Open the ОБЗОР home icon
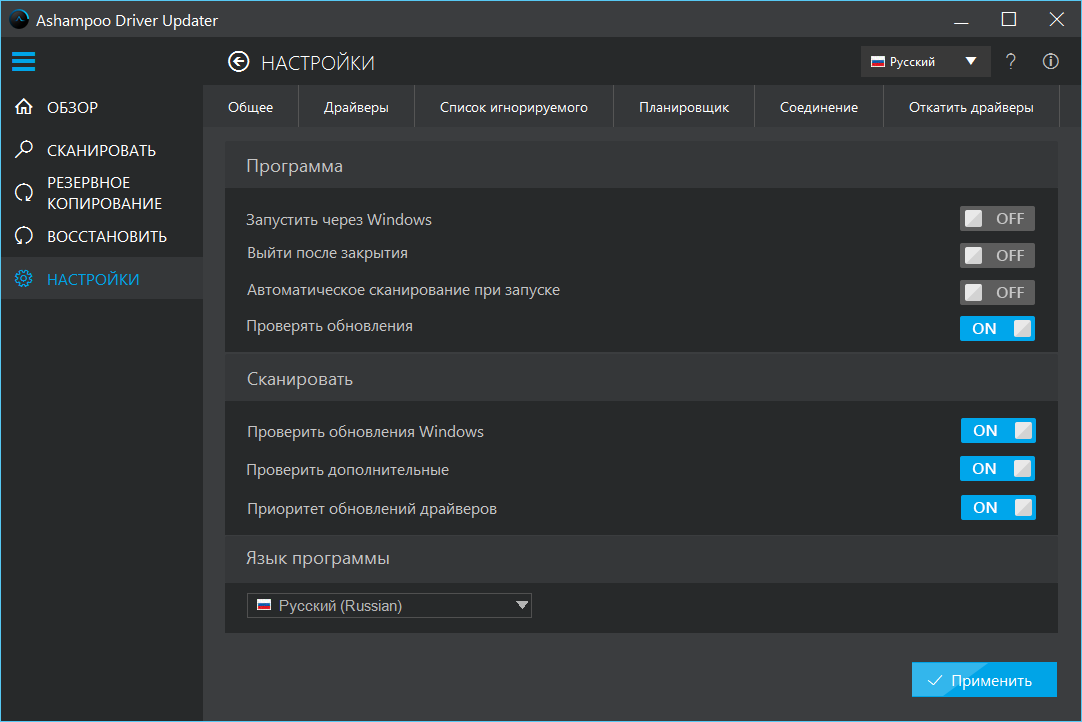The width and height of the screenshot is (1082, 722). (25, 107)
